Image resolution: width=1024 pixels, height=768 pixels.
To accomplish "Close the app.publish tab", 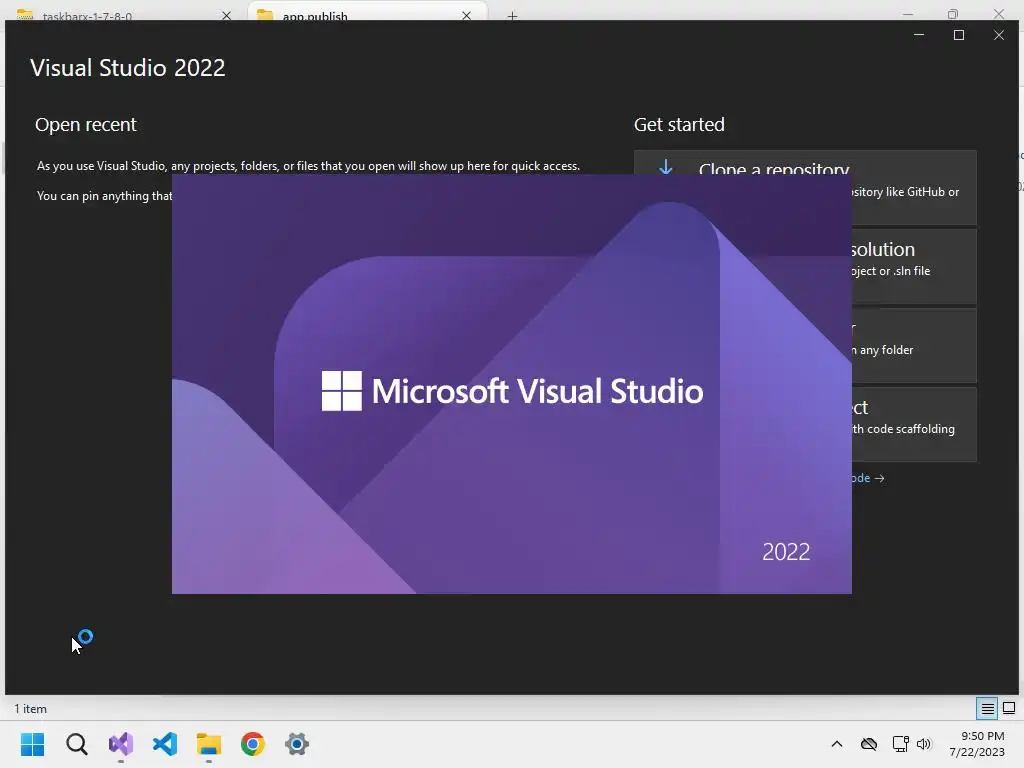I will coord(466,16).
